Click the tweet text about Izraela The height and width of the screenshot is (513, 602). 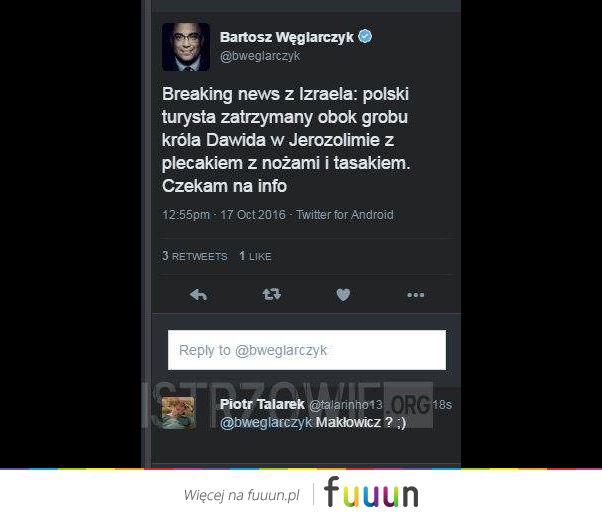click(x=286, y=140)
